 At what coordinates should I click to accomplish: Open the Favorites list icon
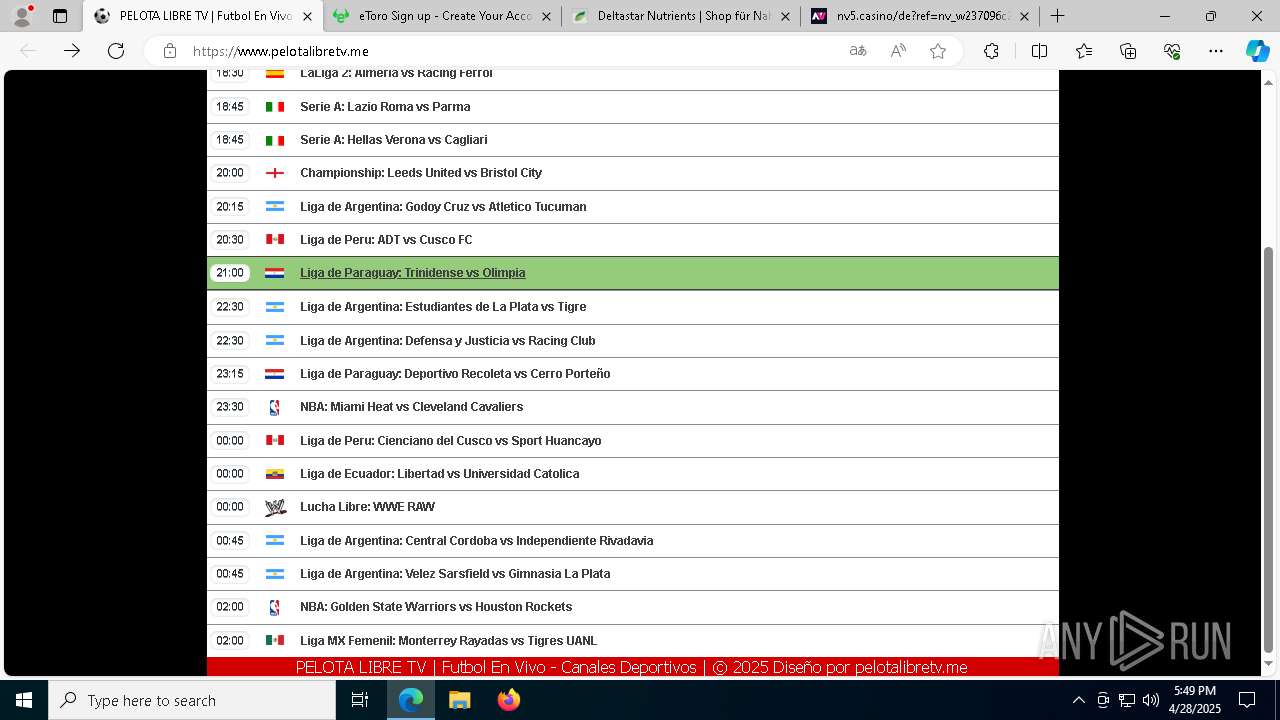1084,51
